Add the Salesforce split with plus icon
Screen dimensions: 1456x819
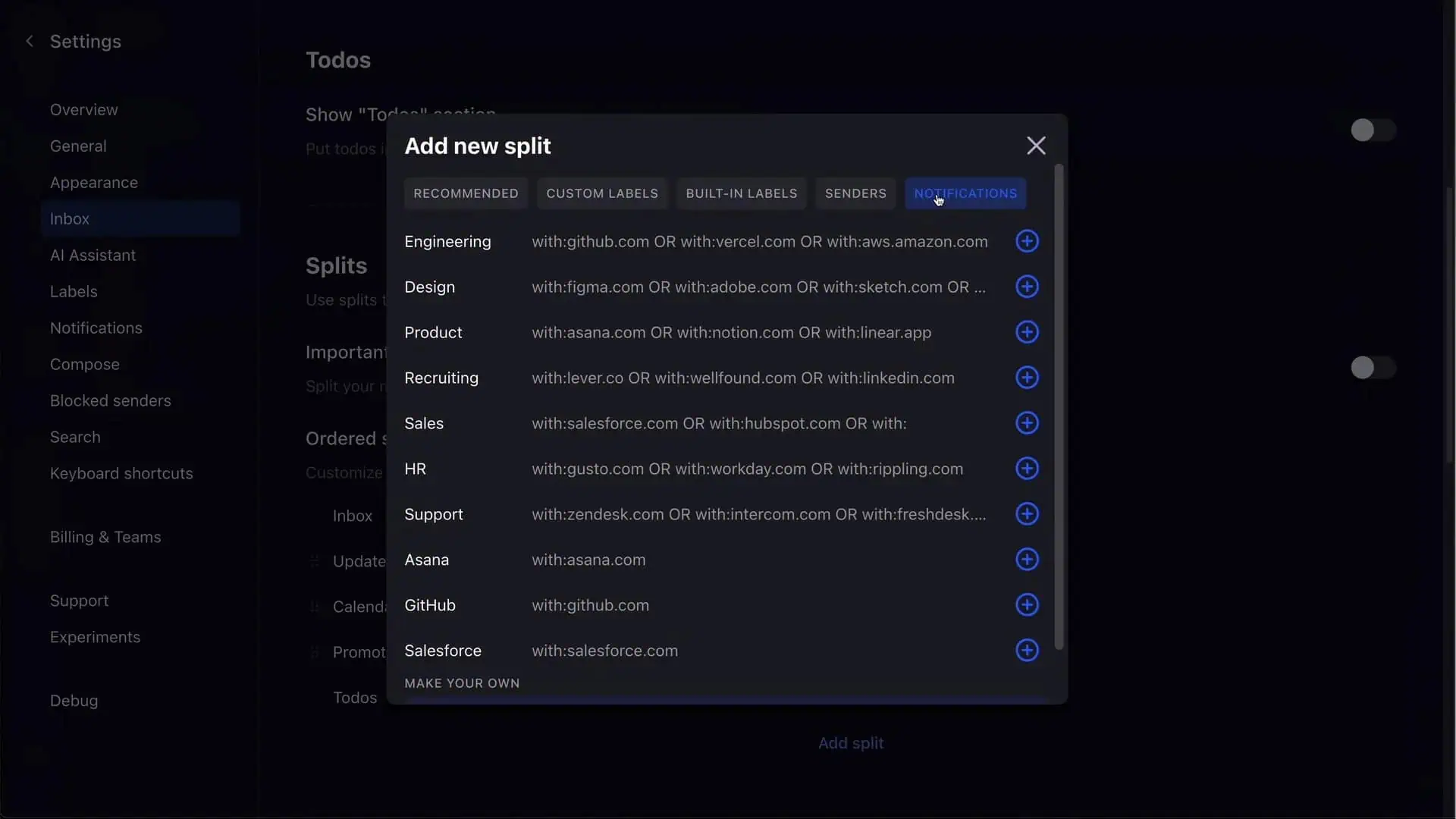click(x=1027, y=651)
